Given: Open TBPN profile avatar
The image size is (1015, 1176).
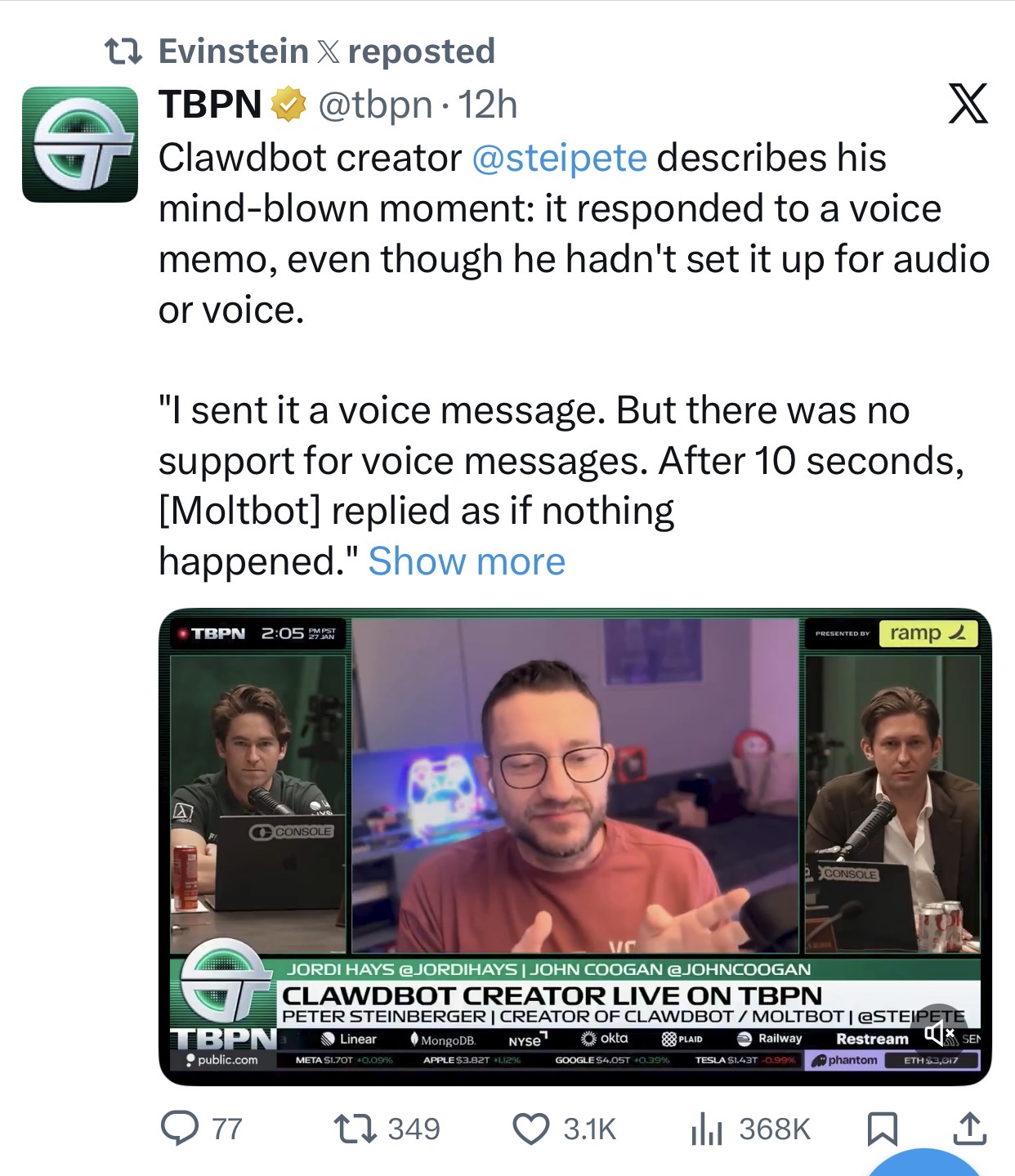Looking at the screenshot, I should tap(80, 145).
